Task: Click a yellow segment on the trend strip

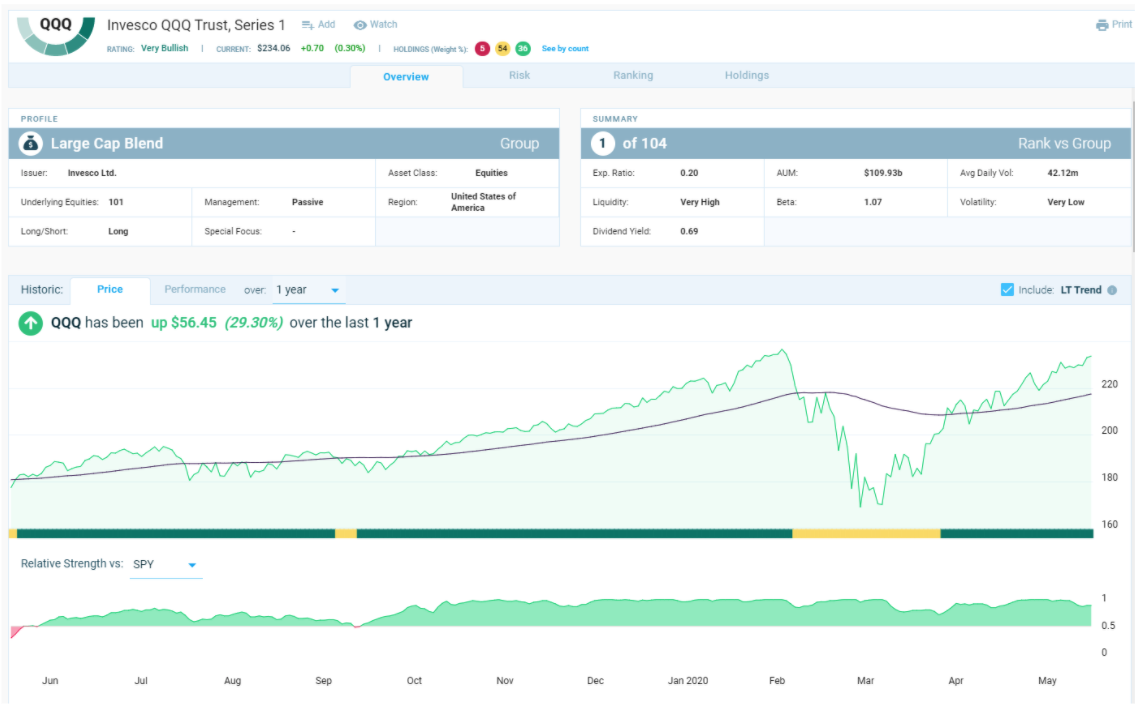Action: pyautogui.click(x=866, y=534)
